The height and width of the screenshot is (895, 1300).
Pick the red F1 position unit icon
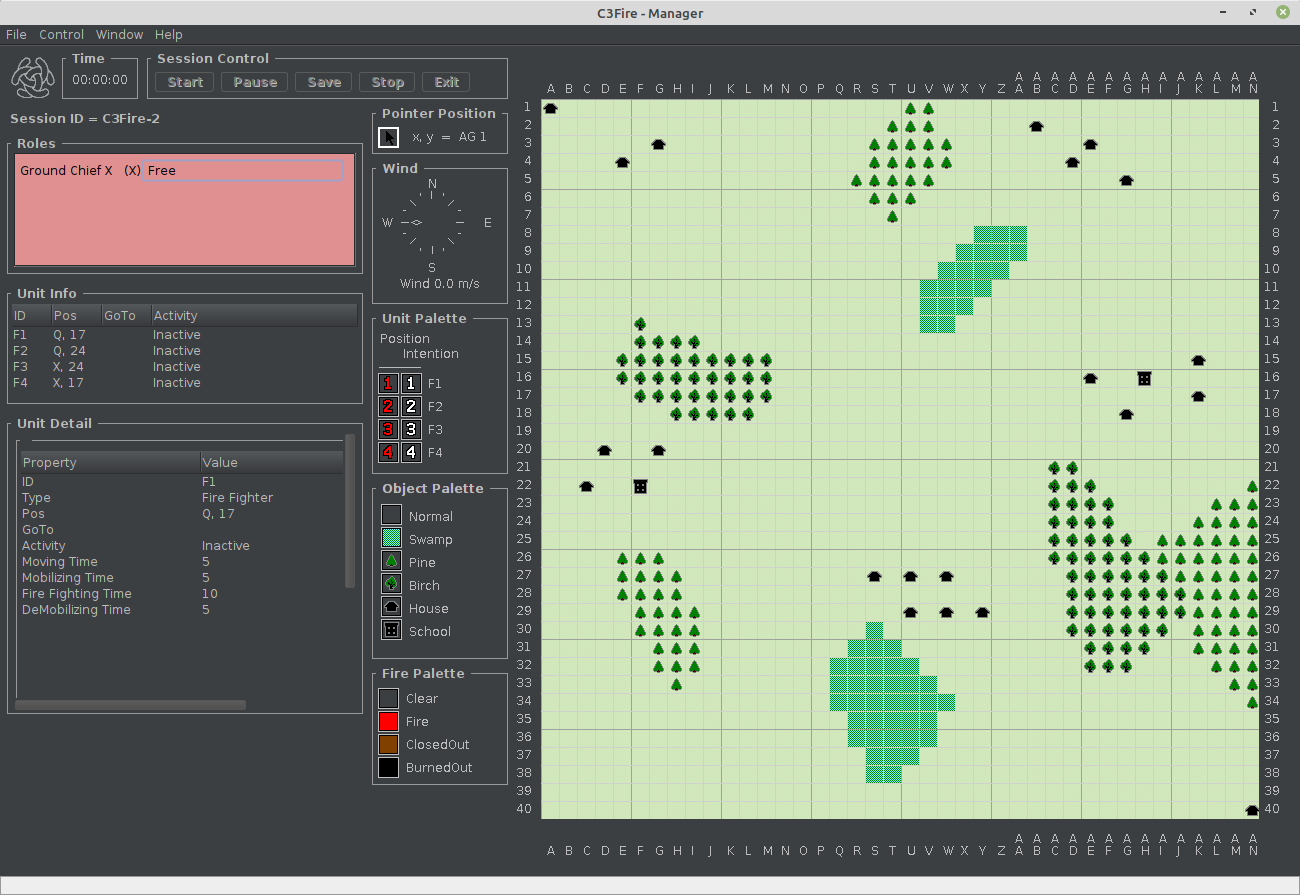[388, 383]
